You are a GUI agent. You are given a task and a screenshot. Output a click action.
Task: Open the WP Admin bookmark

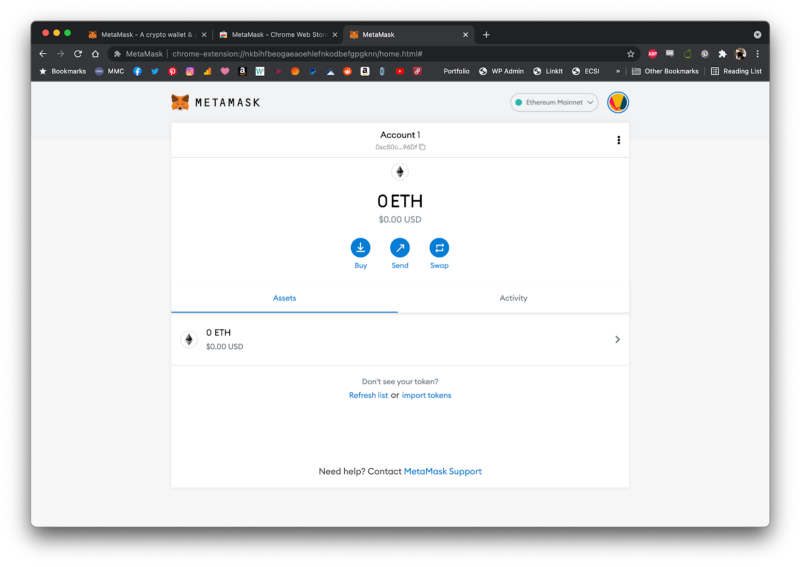[x=501, y=71]
